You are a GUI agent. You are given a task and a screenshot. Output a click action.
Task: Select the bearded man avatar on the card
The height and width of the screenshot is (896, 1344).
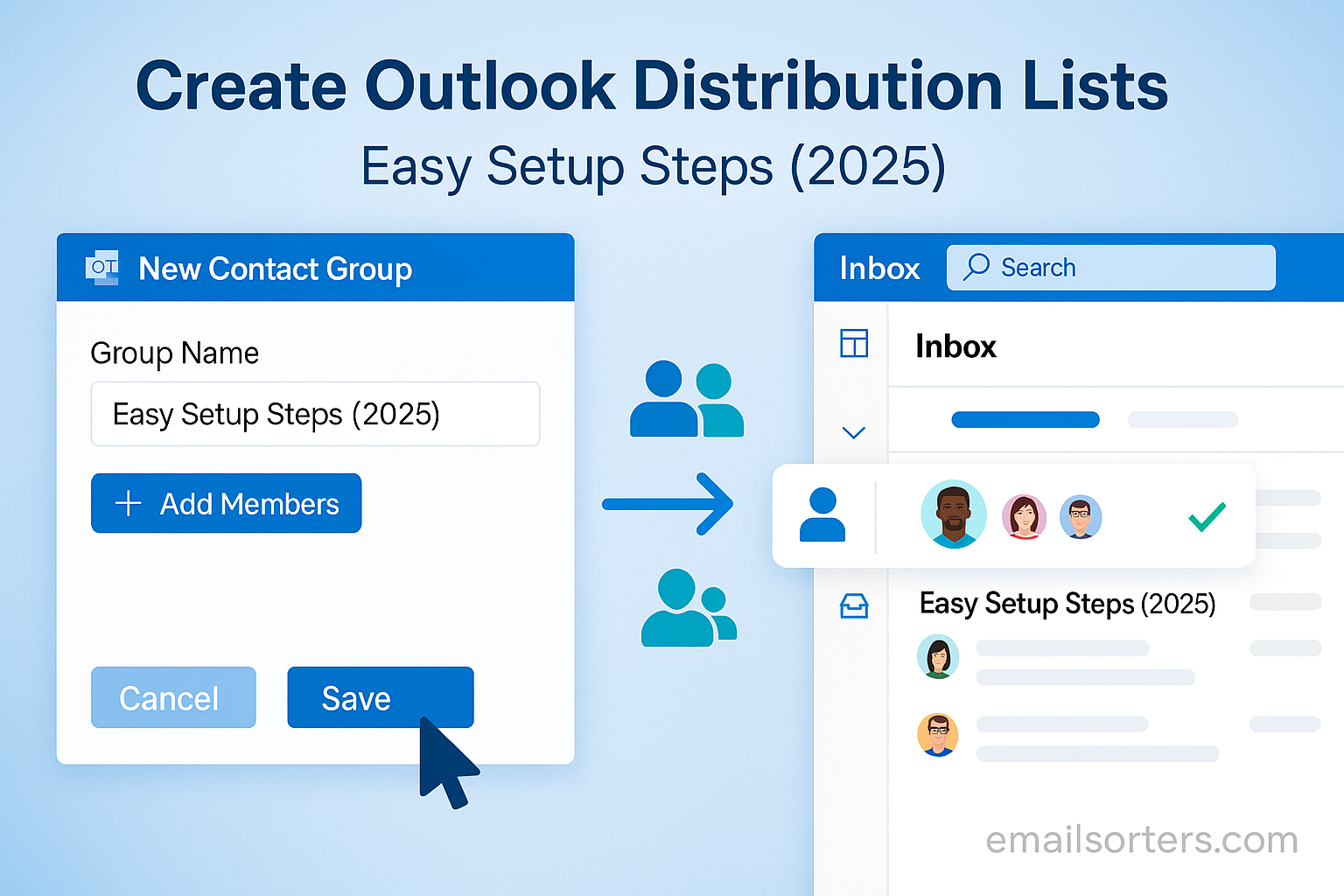953,514
